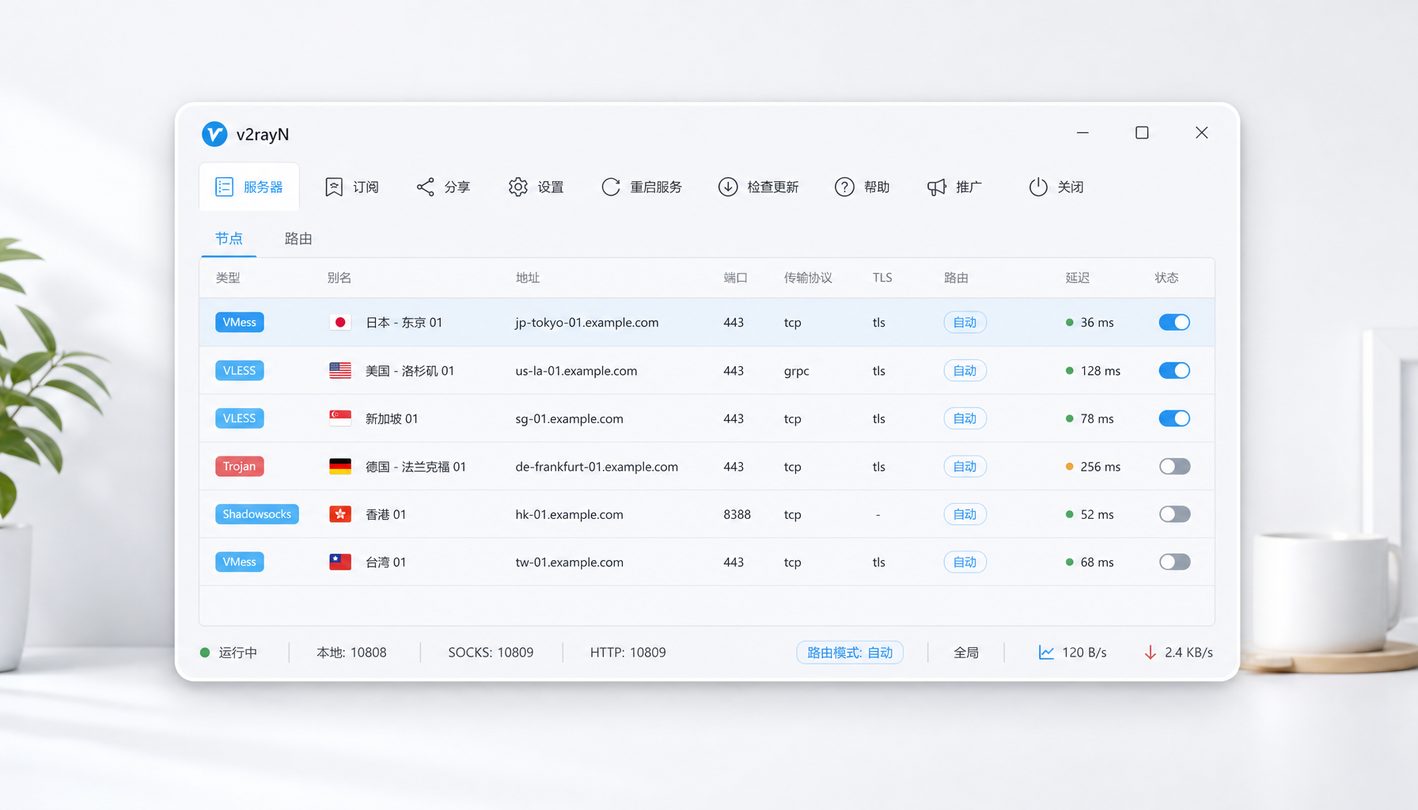Click the Germany flag icon
The image size is (1418, 810).
click(340, 466)
